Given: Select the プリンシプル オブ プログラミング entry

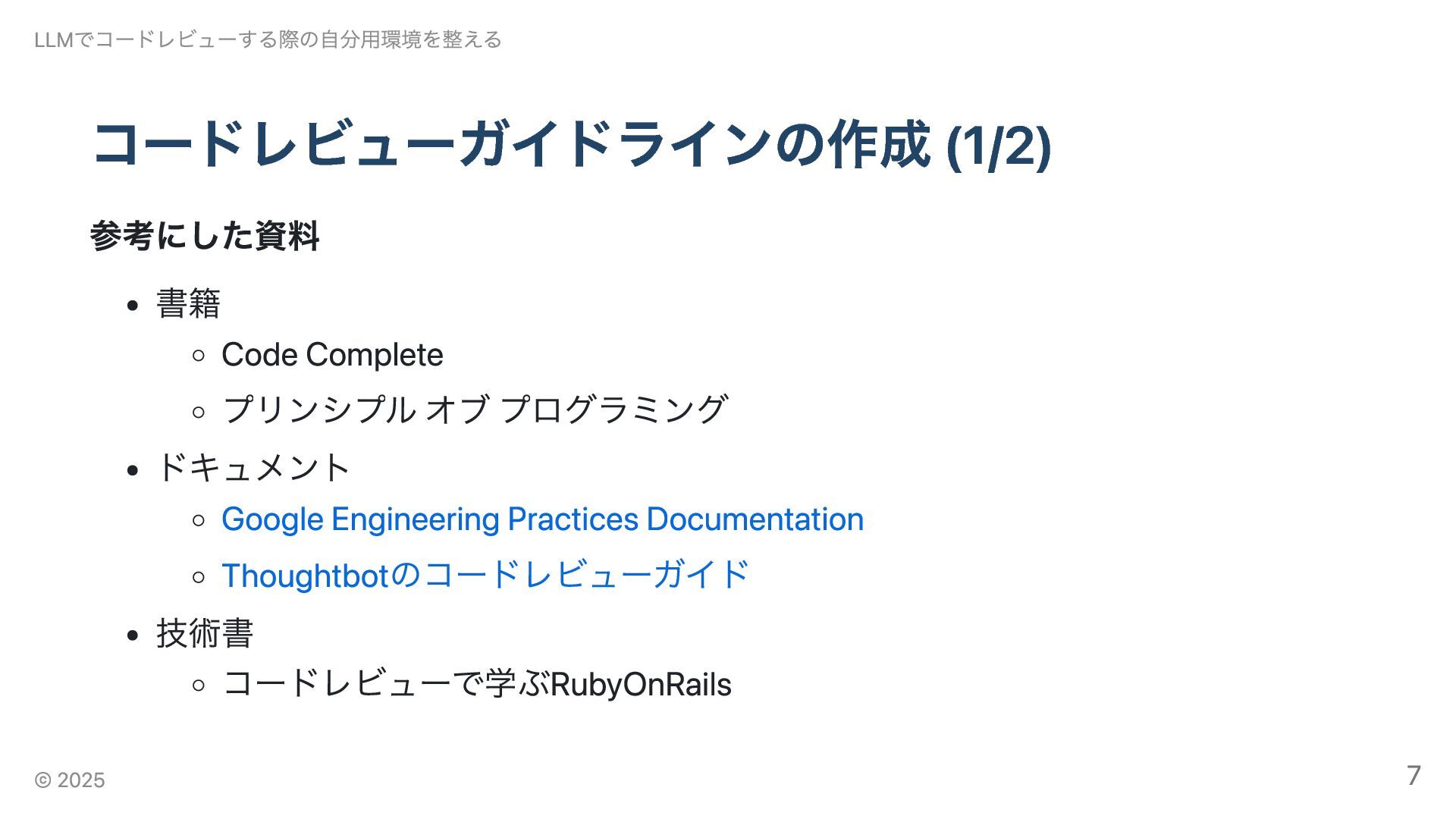Looking at the screenshot, I should click(475, 410).
